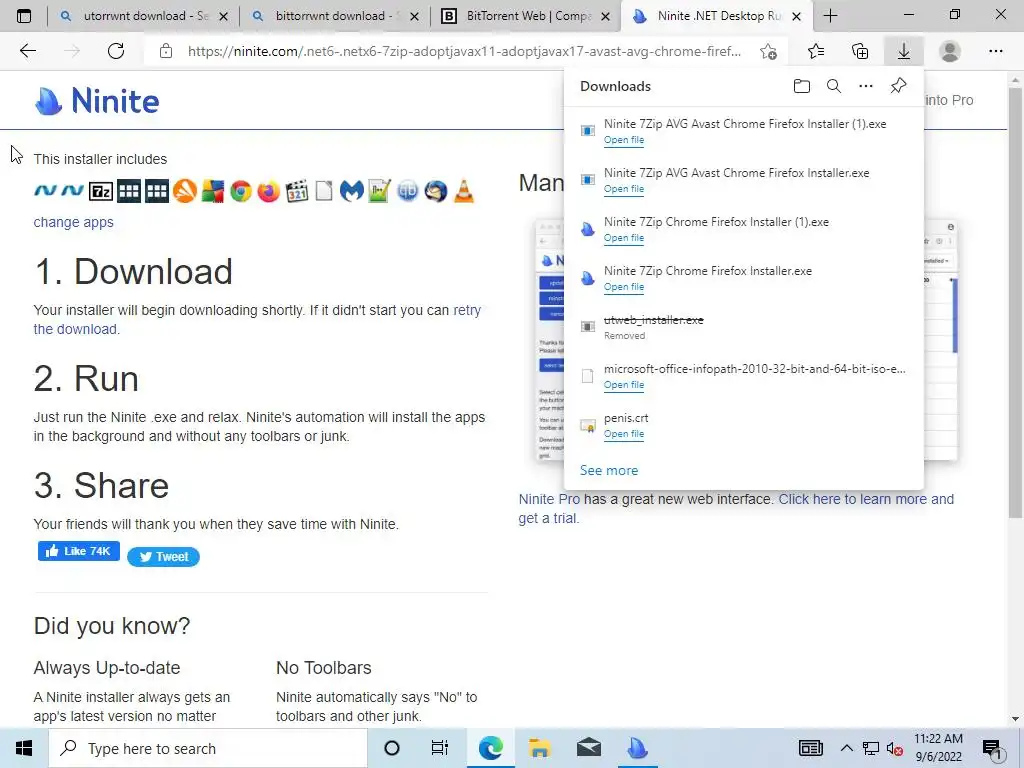Click 'retry the download' link

point(257,319)
